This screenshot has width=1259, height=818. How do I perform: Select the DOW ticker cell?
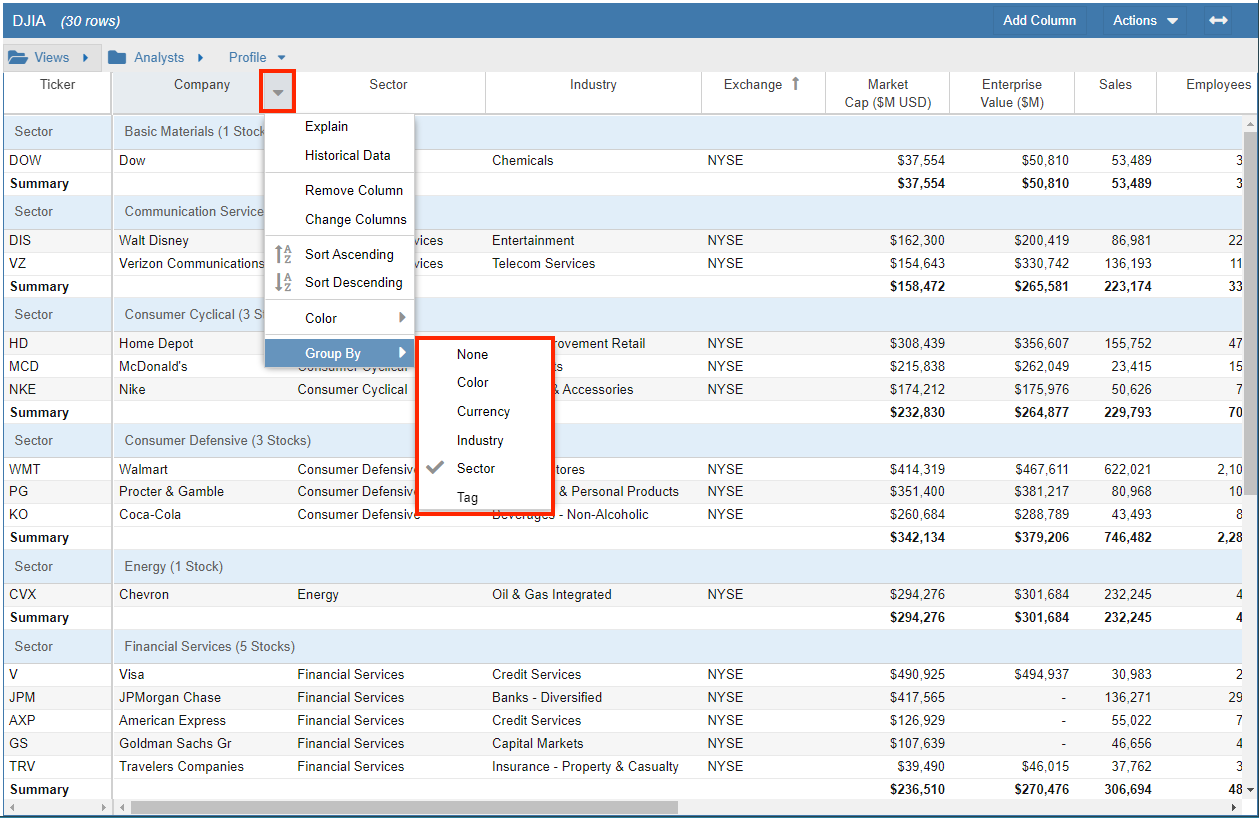[58, 160]
